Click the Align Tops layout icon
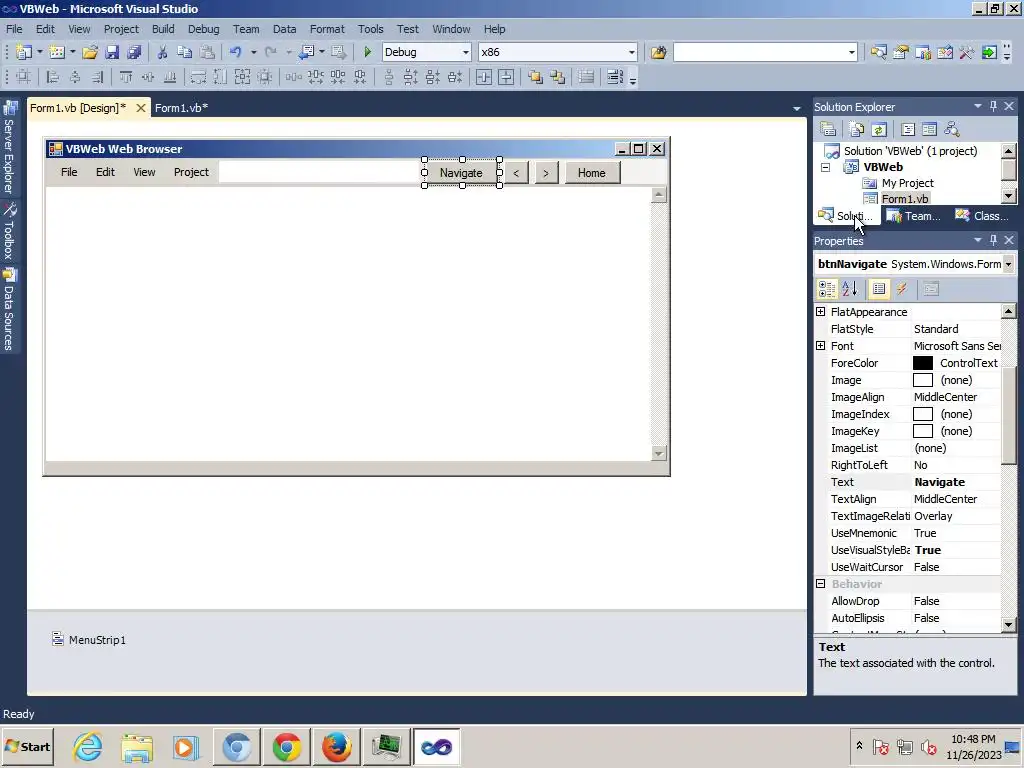 125,77
